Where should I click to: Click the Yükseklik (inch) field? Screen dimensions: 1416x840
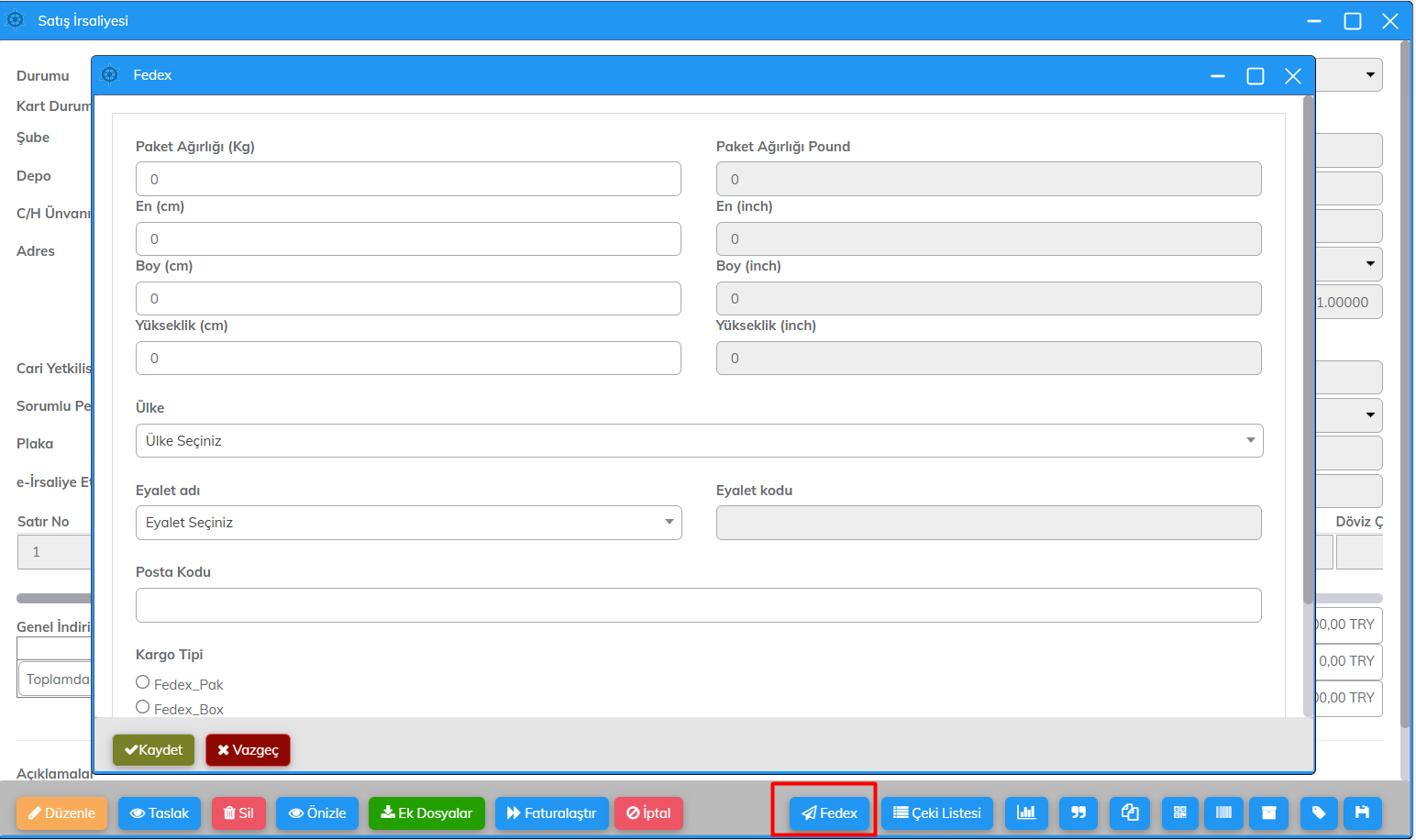tap(989, 358)
